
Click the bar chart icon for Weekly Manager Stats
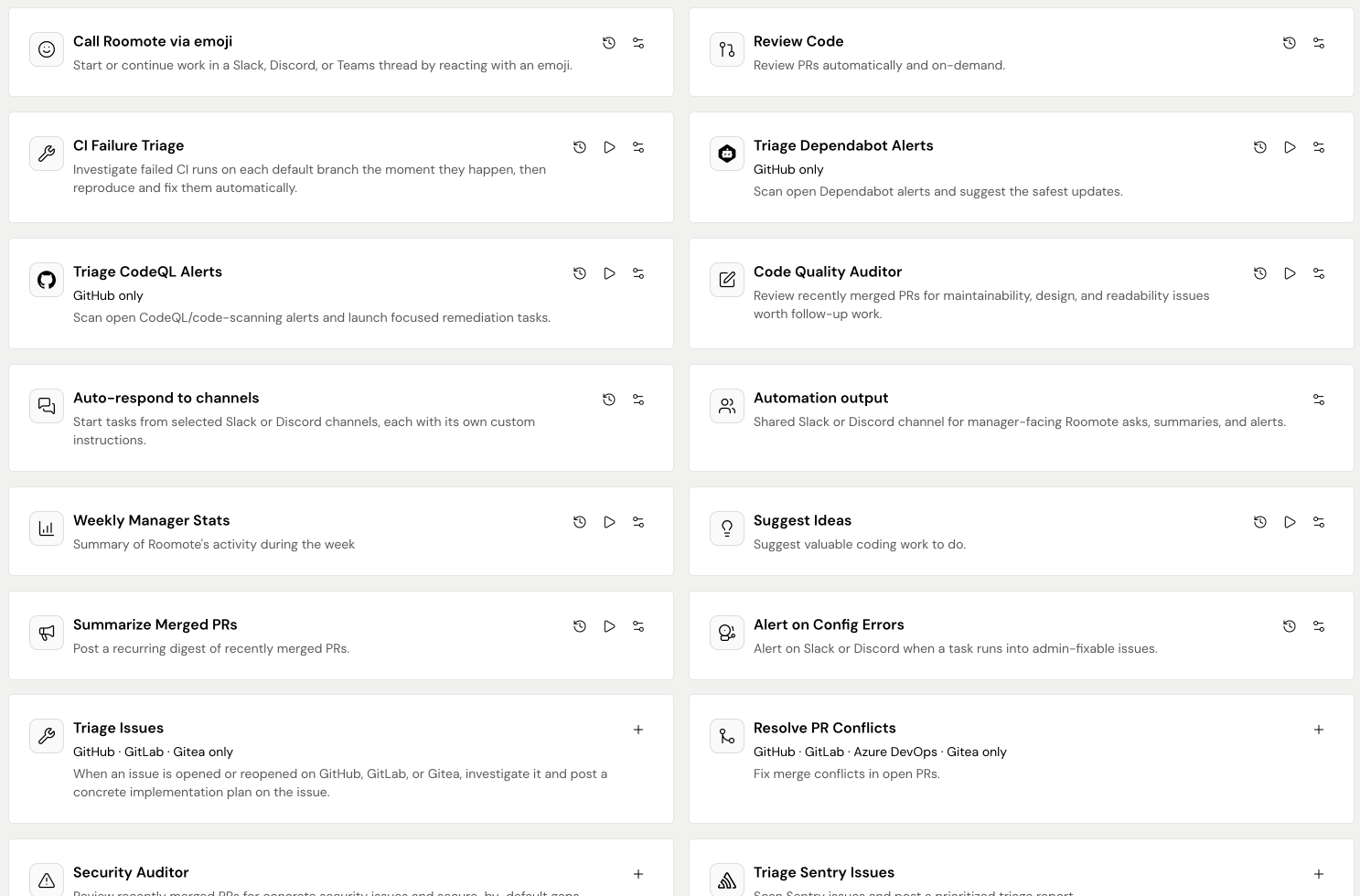click(47, 528)
